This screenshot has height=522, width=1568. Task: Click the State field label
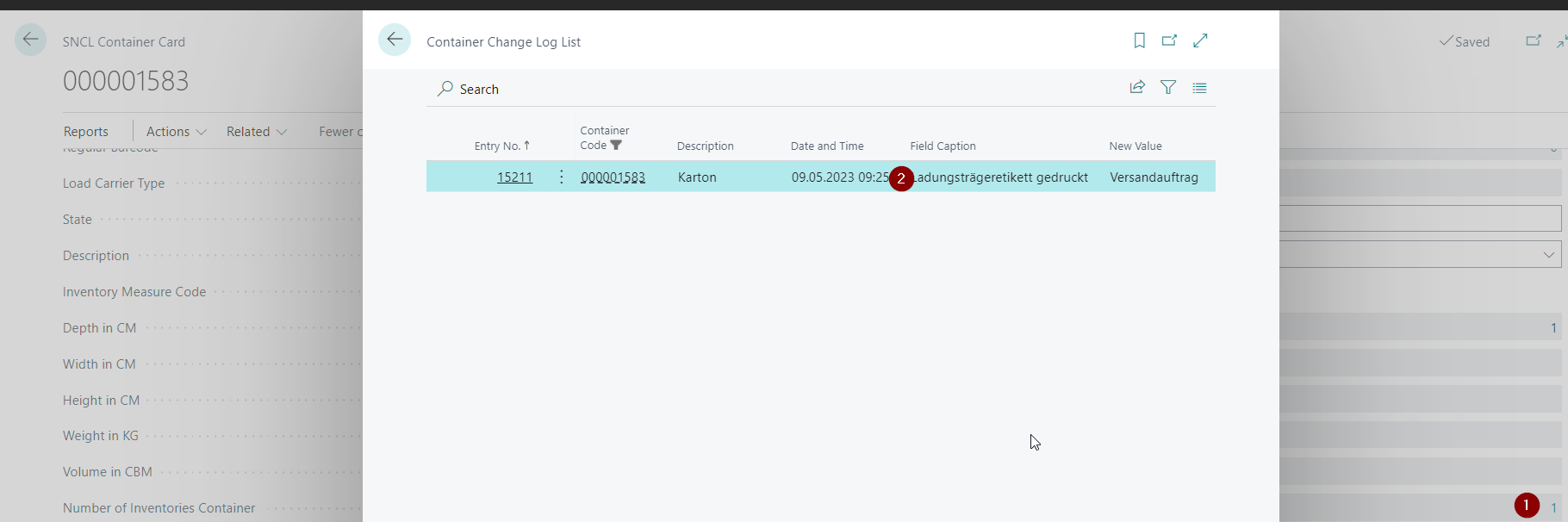[x=77, y=219]
